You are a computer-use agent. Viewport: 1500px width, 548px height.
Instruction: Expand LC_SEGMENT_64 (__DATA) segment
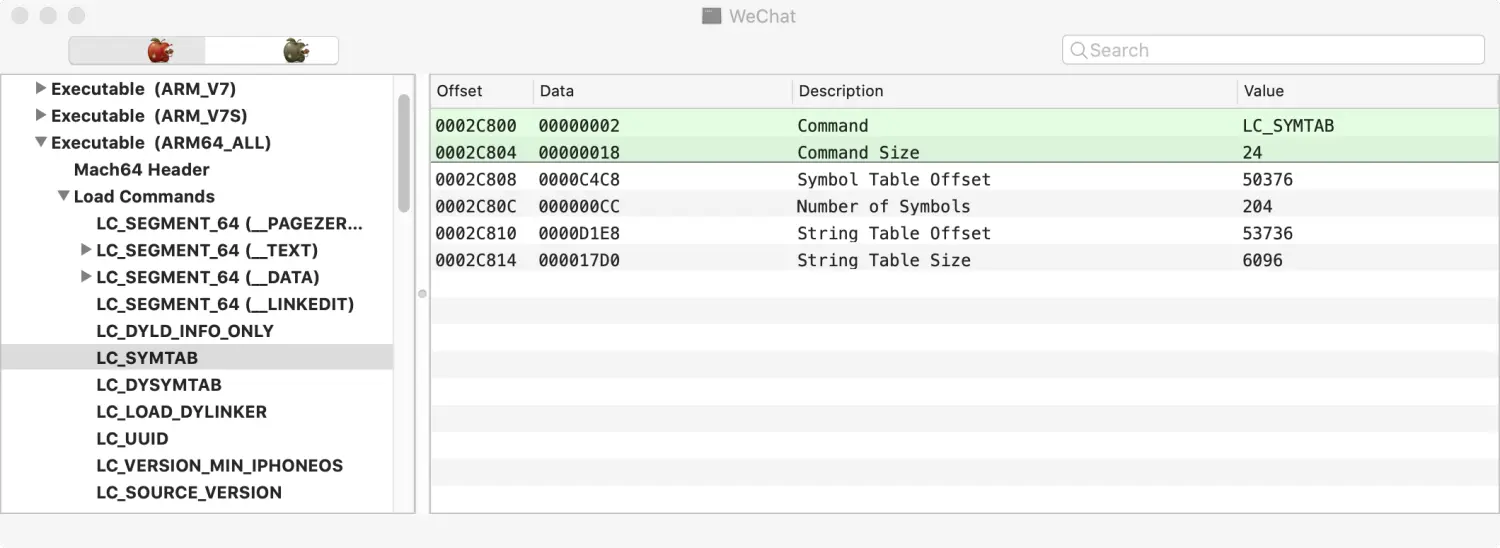click(86, 277)
